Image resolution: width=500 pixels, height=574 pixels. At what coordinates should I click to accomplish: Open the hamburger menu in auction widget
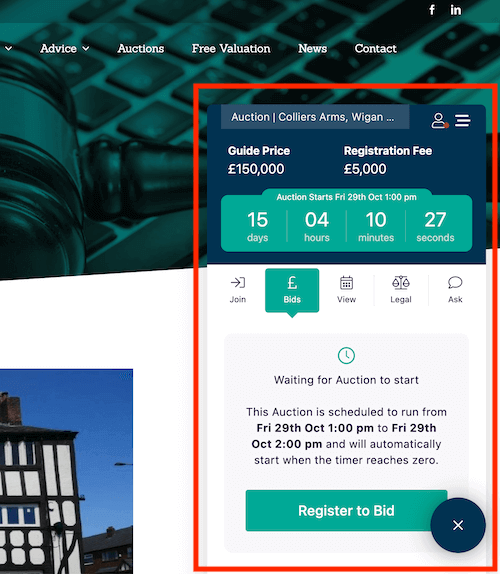click(463, 120)
